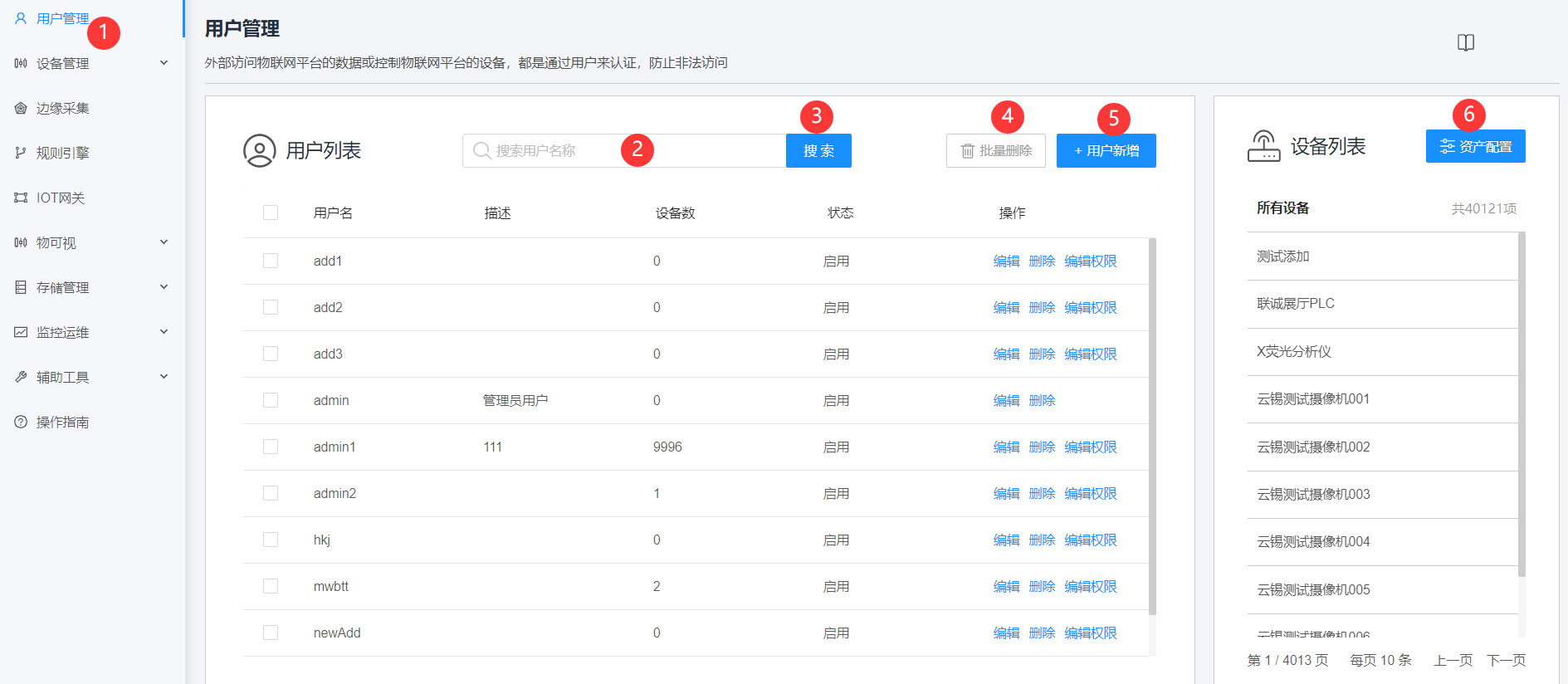Check the box for user add1
This screenshot has width=1568, height=684.
coord(271,261)
